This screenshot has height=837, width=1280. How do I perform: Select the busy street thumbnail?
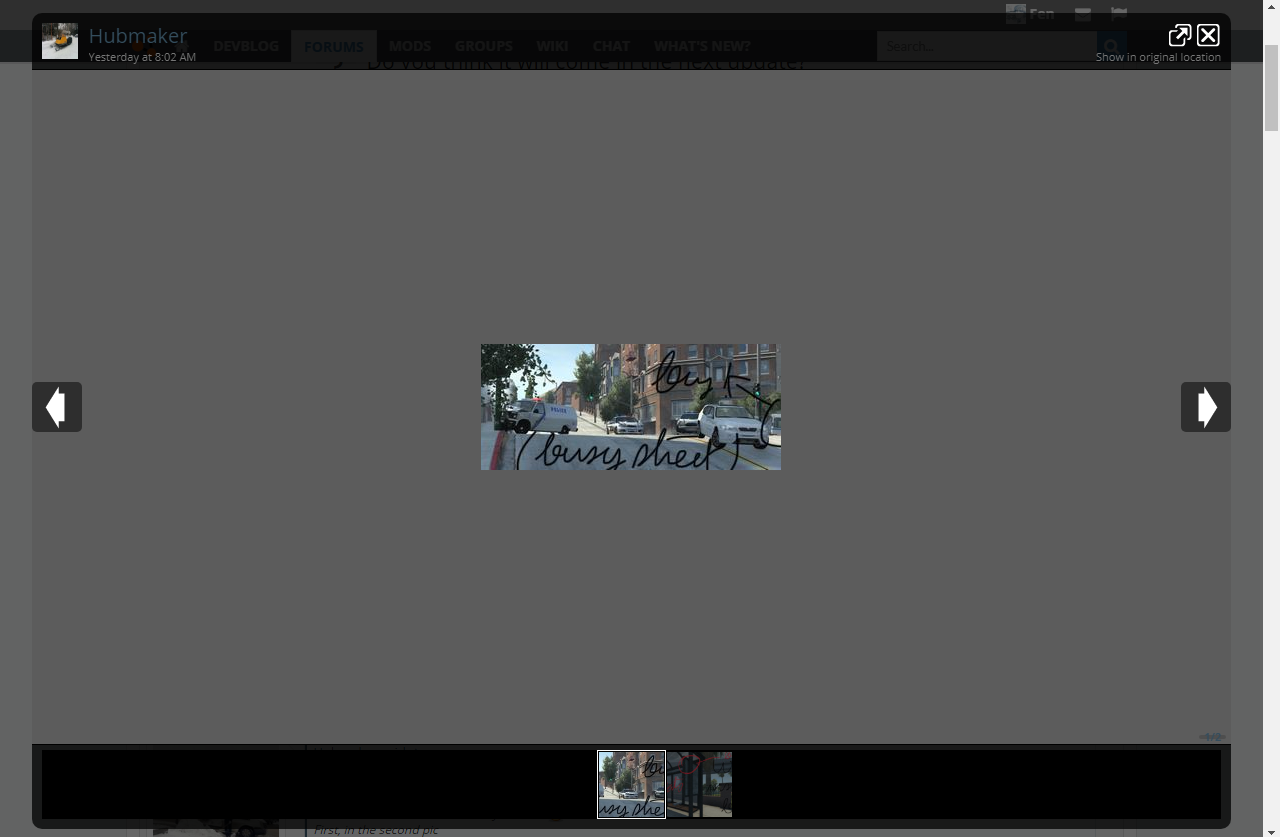[631, 784]
